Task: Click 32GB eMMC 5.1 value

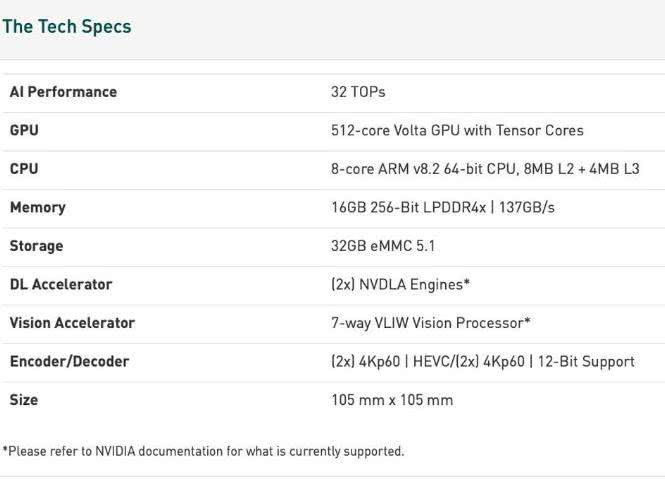Action: click(x=383, y=246)
